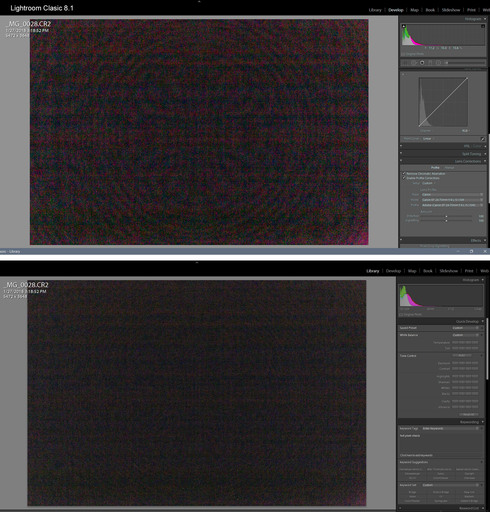Open Saved Preset Custom dropdown
Viewport: 490px width, 512px height.
(x=466, y=328)
